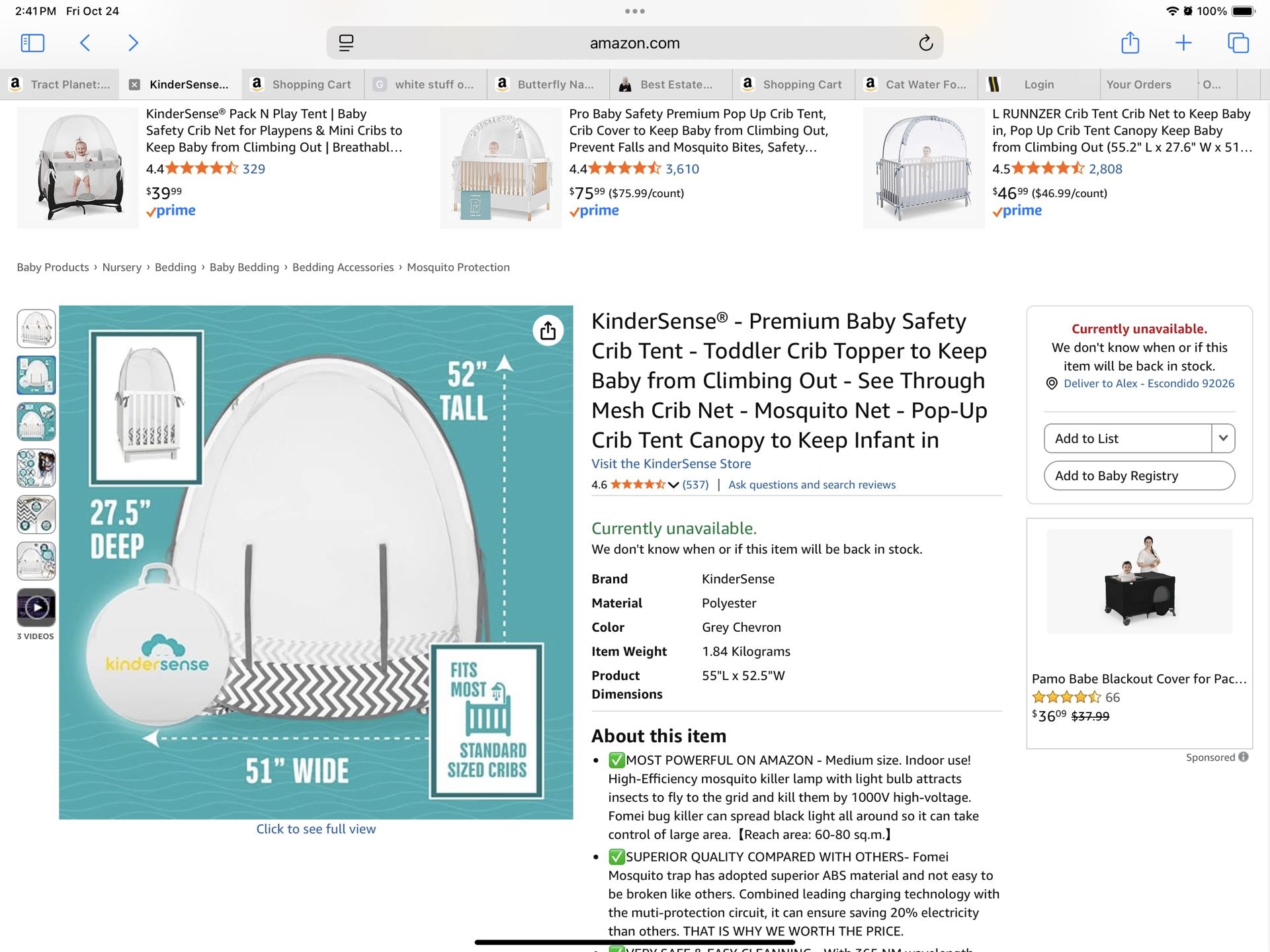Click the Add to Baby Registry button
The height and width of the screenshot is (952, 1270).
click(1138, 476)
